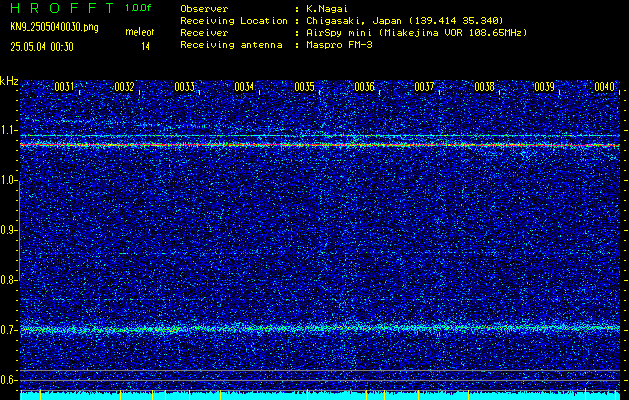Click the Receiving Location label
Viewport: 629px width, 400px height.
tap(234, 21)
